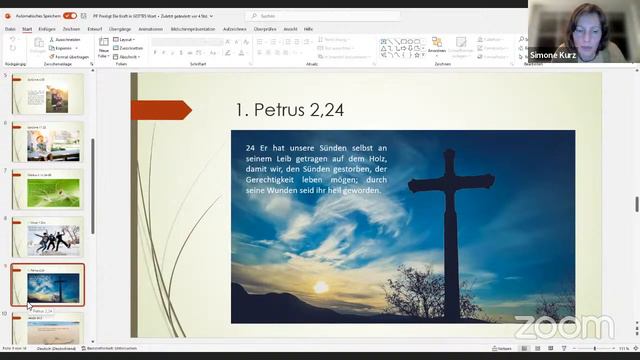Open the Übergänge ribbon tab
The width and height of the screenshot is (640, 360).
(120, 29)
